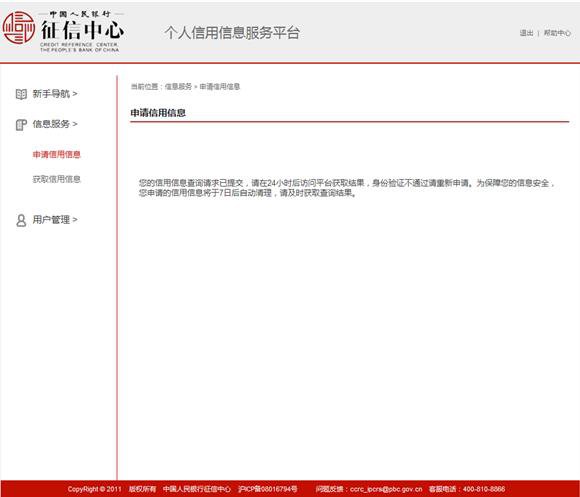Select 获取信用信息 in the sidebar

click(x=57, y=179)
